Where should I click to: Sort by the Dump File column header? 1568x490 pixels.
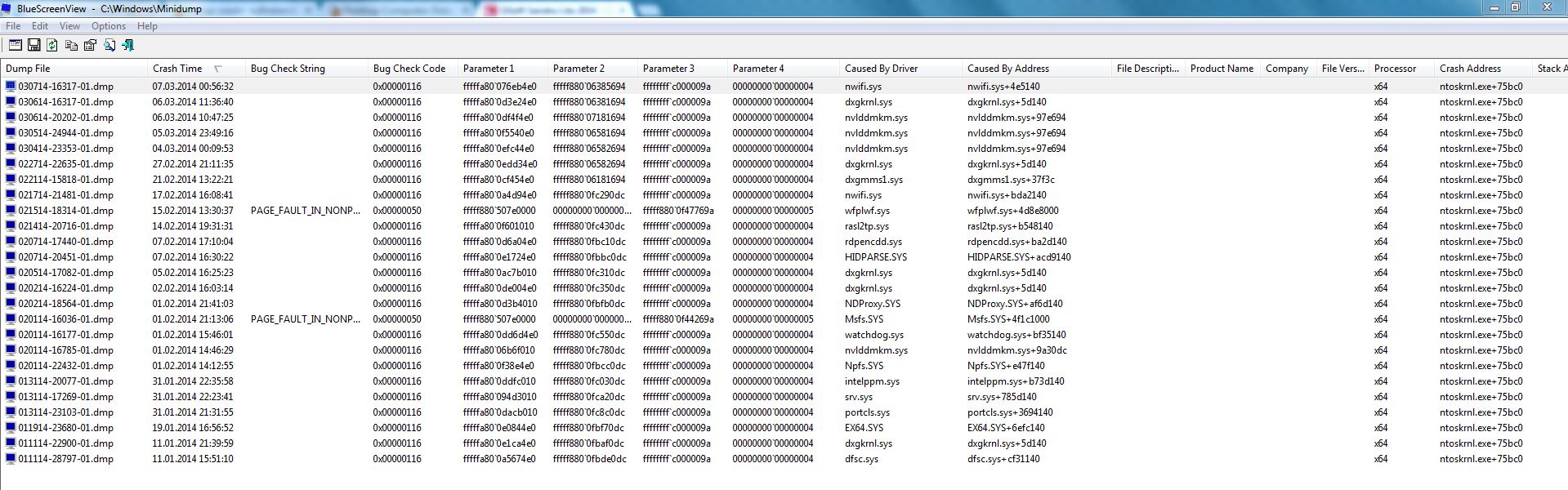(74, 69)
